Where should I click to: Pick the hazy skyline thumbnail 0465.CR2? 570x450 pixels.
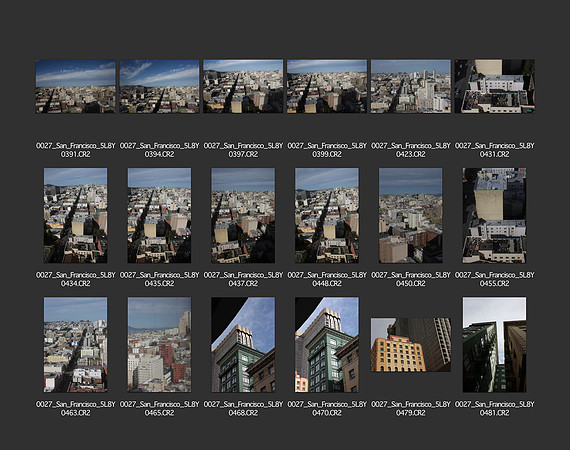coord(159,345)
